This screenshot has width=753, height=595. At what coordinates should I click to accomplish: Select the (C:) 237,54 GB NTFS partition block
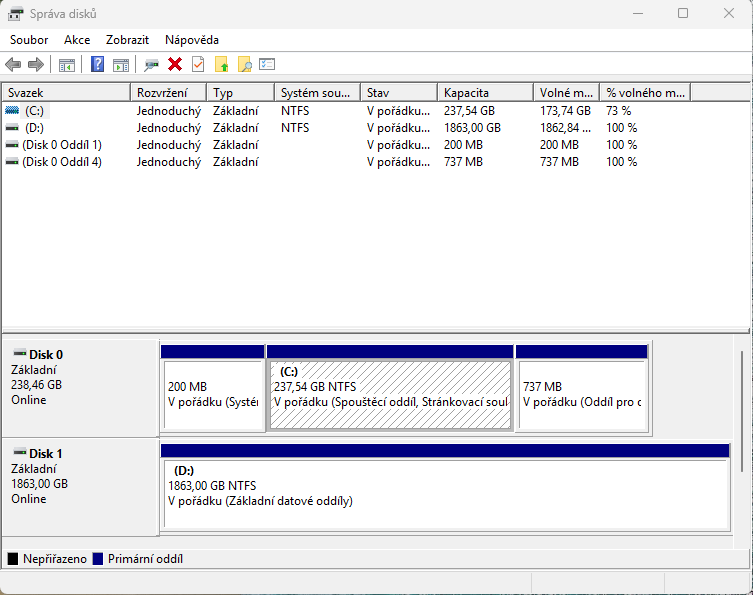[x=390, y=394]
